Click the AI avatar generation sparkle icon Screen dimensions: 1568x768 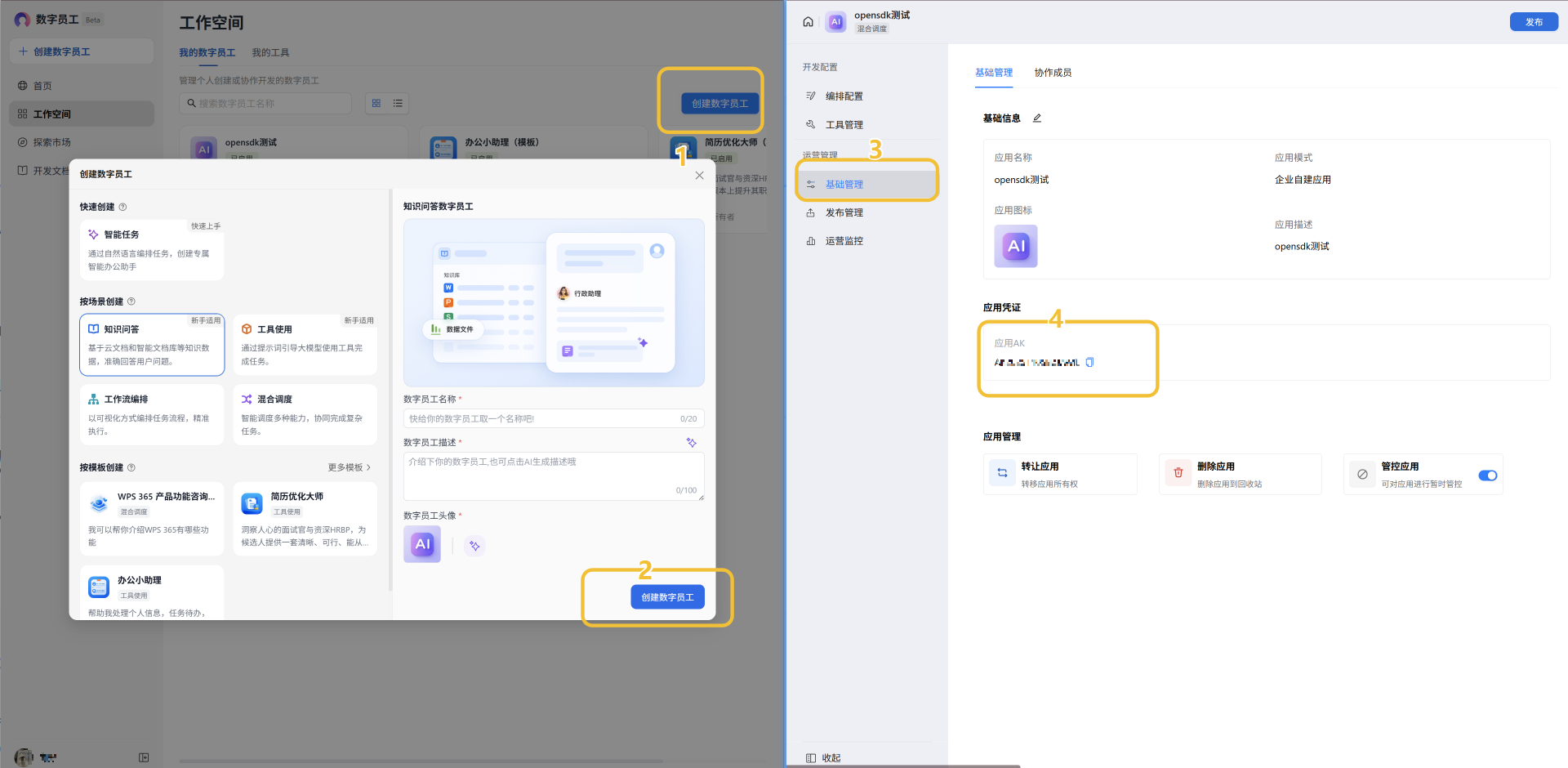click(x=474, y=546)
